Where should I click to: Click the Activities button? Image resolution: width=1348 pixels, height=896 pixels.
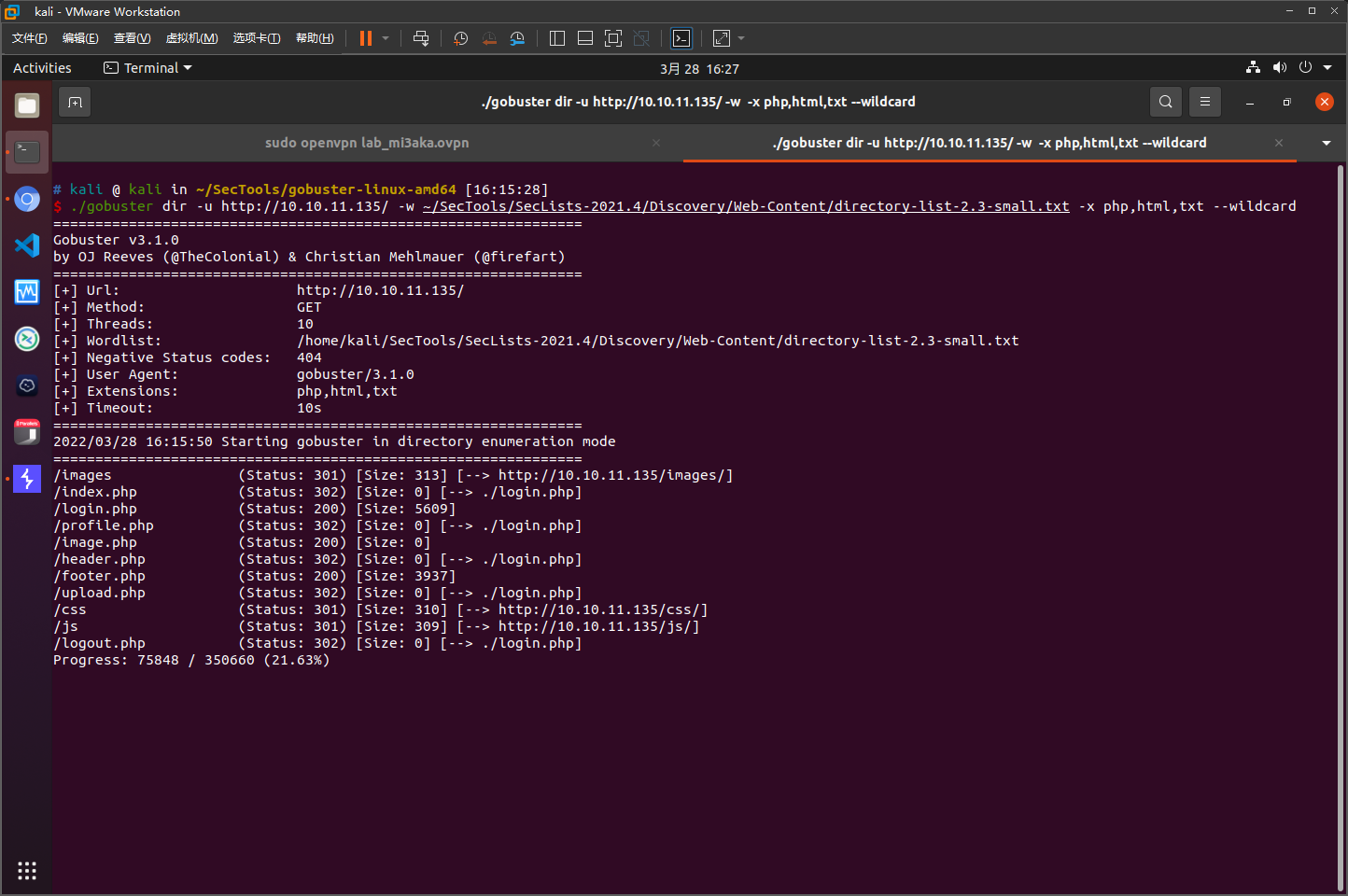(42, 68)
